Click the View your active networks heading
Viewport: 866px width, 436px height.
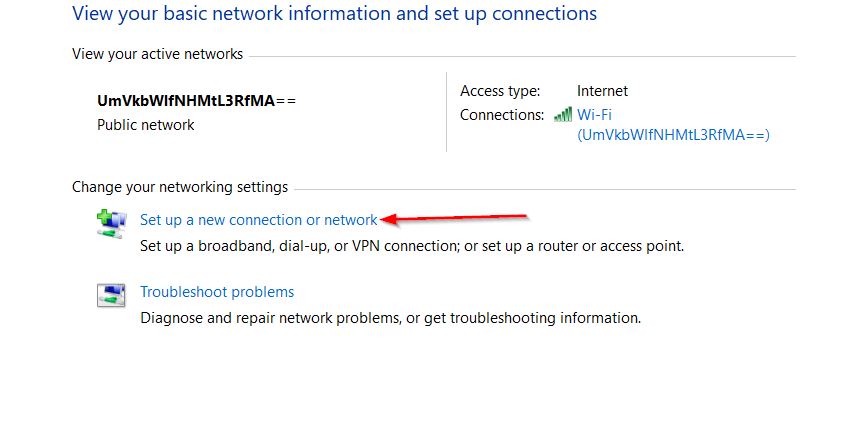(157, 54)
